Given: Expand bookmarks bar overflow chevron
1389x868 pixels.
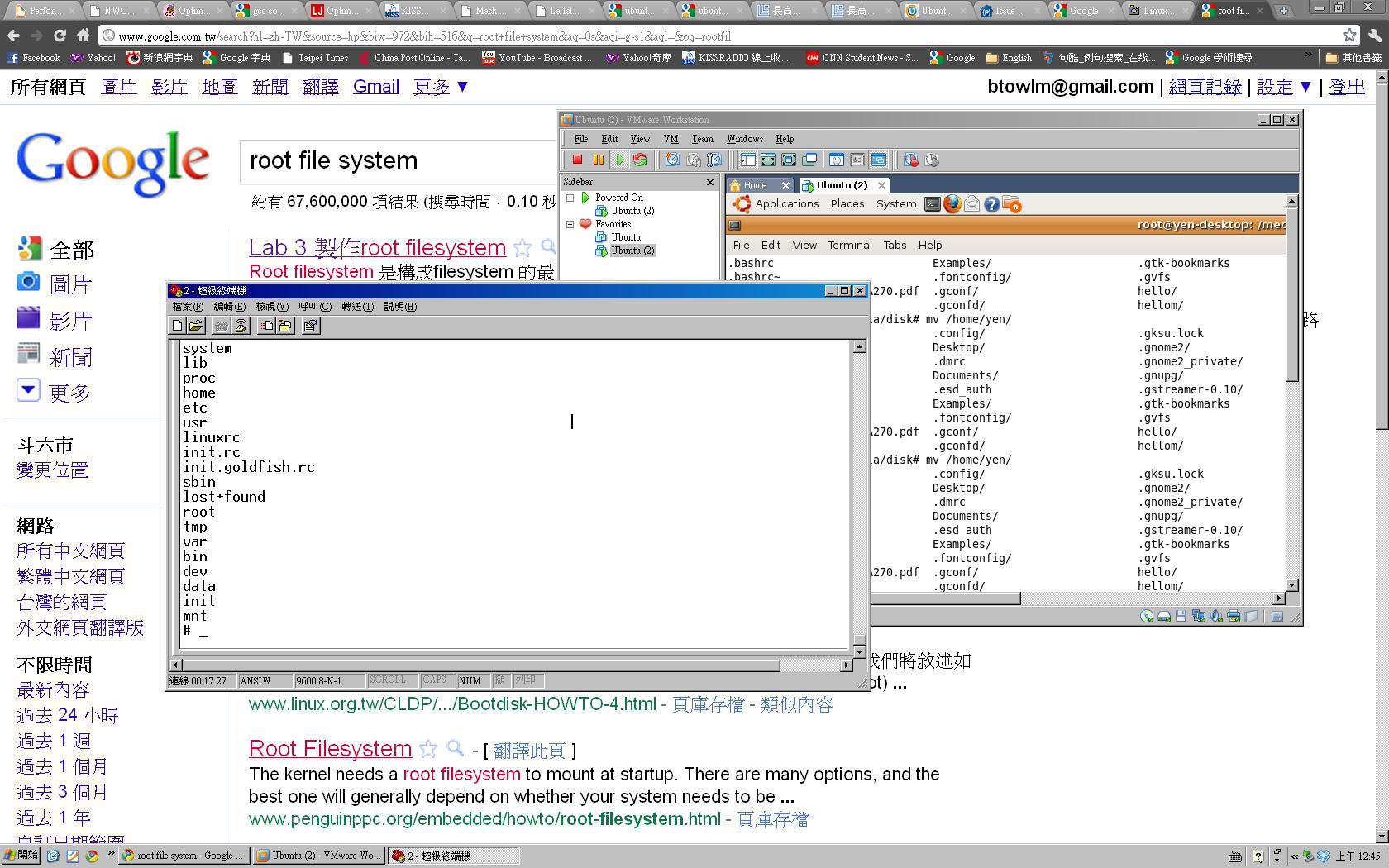Looking at the screenshot, I should 1308,55.
